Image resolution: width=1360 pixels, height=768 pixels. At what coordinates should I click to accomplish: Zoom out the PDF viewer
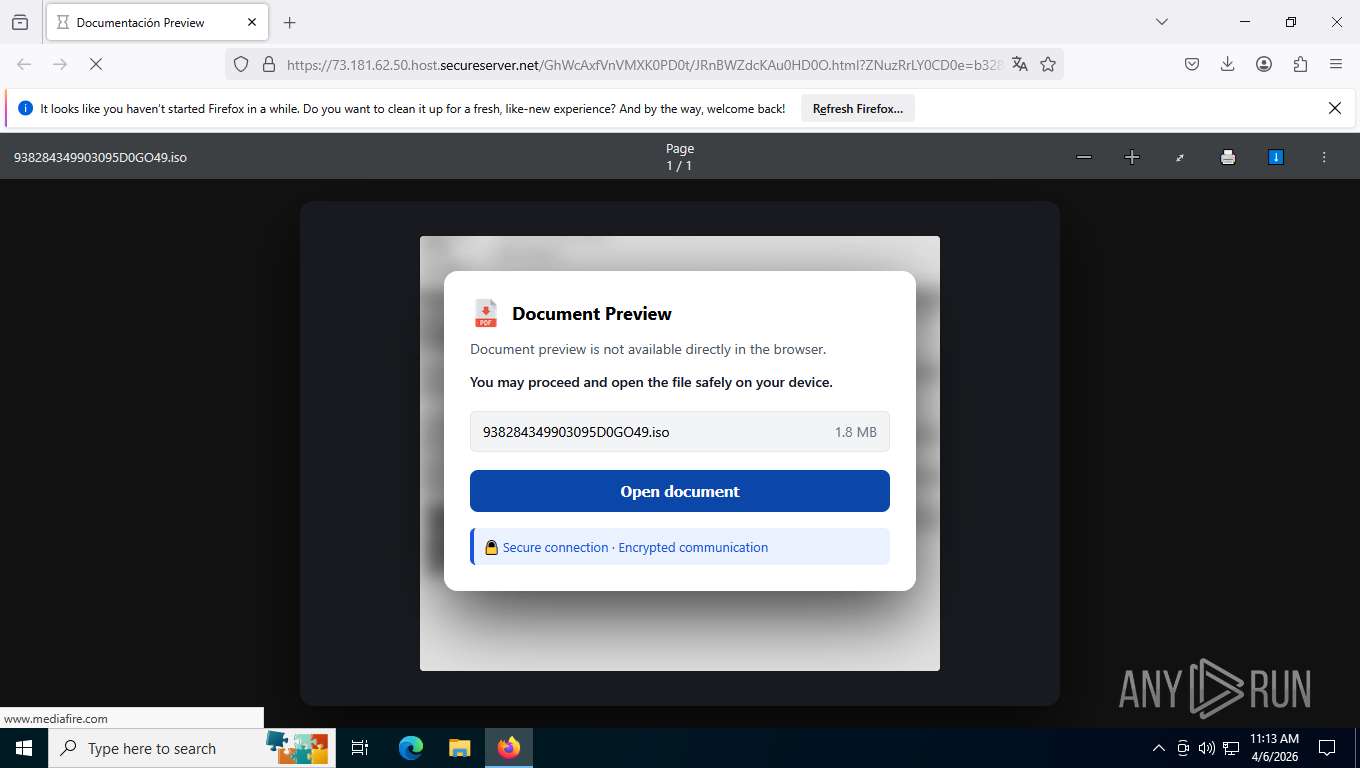pos(1084,157)
